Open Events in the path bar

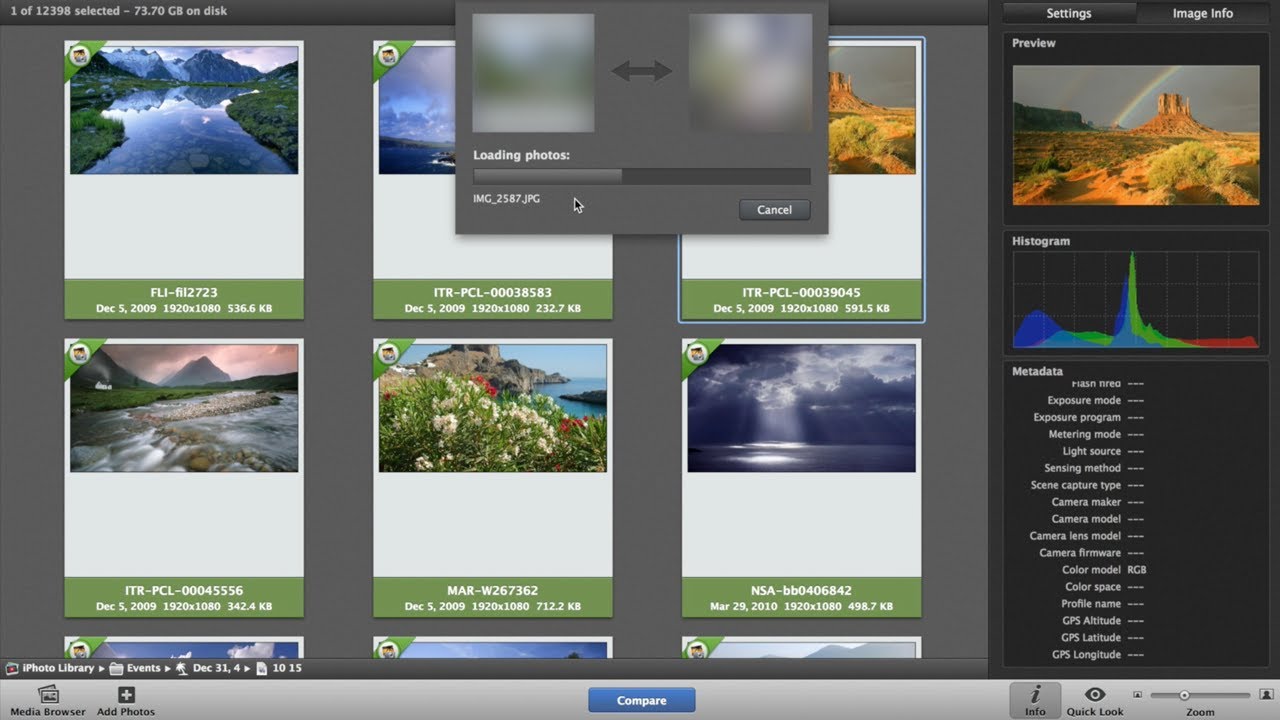[x=143, y=668]
